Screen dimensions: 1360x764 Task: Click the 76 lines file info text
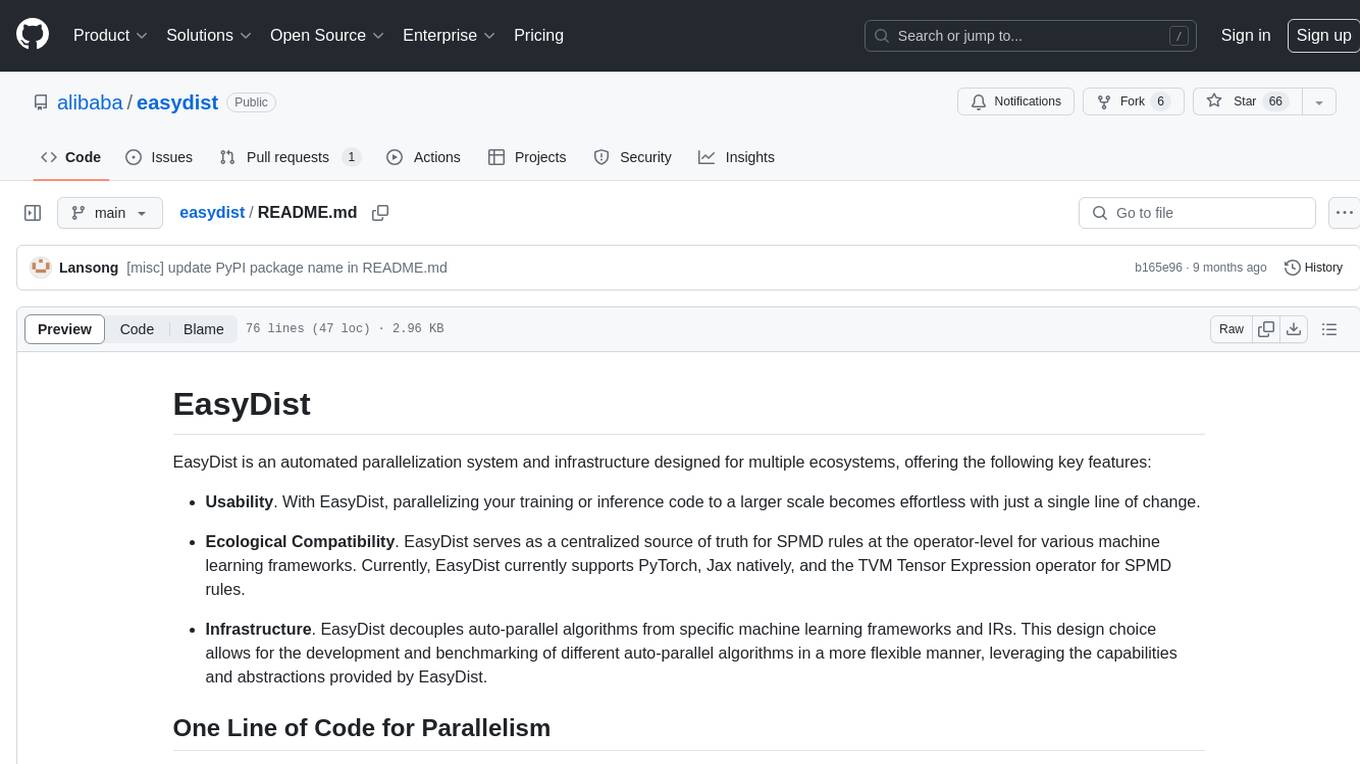tap(344, 329)
